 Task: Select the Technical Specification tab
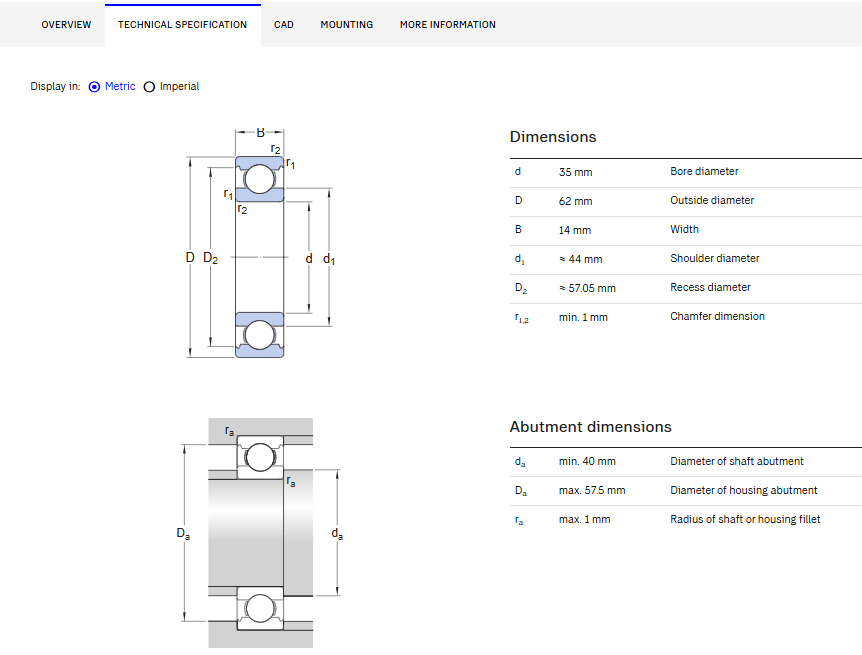pyautogui.click(x=183, y=25)
